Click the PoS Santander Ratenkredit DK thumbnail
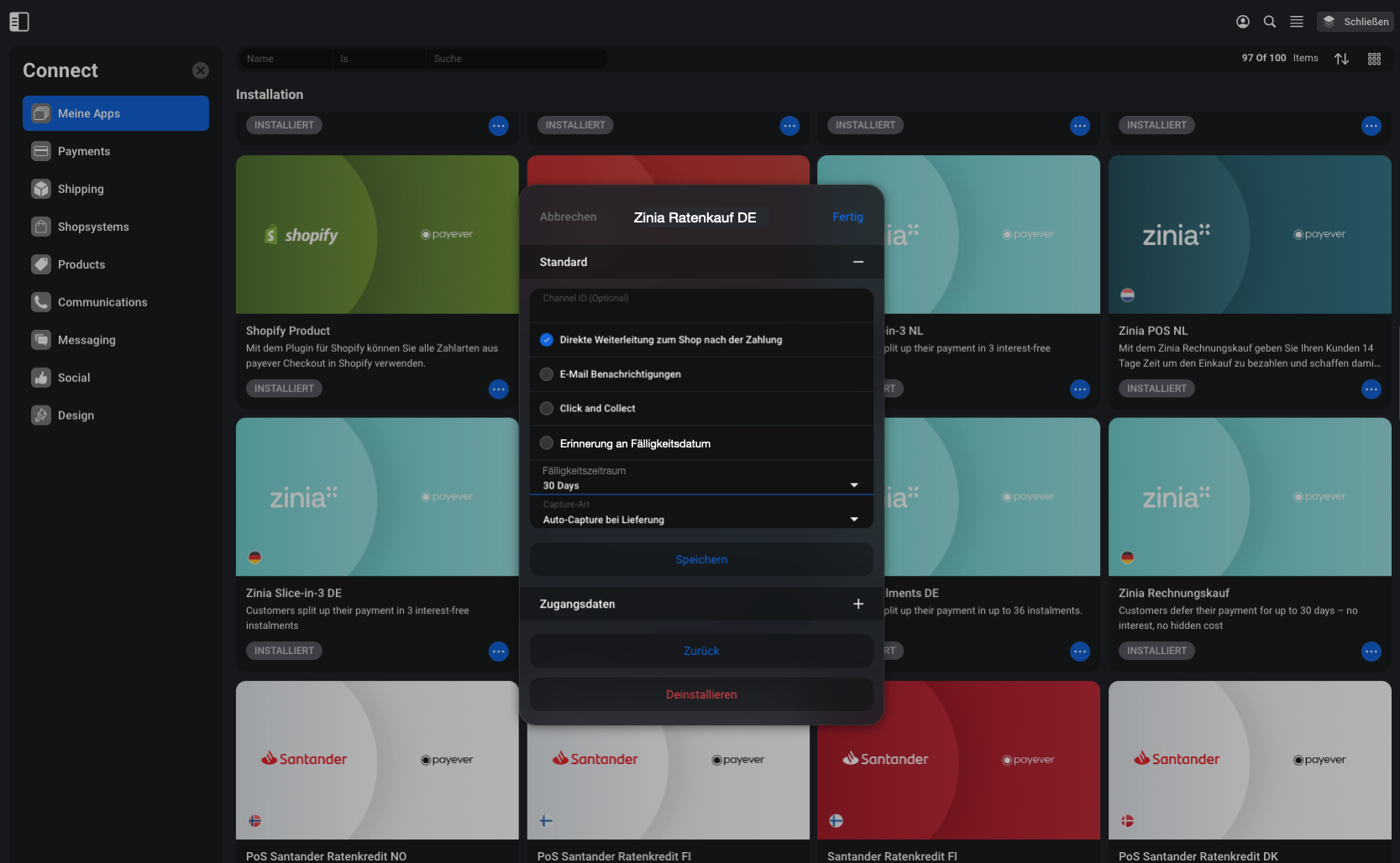 click(x=1250, y=760)
